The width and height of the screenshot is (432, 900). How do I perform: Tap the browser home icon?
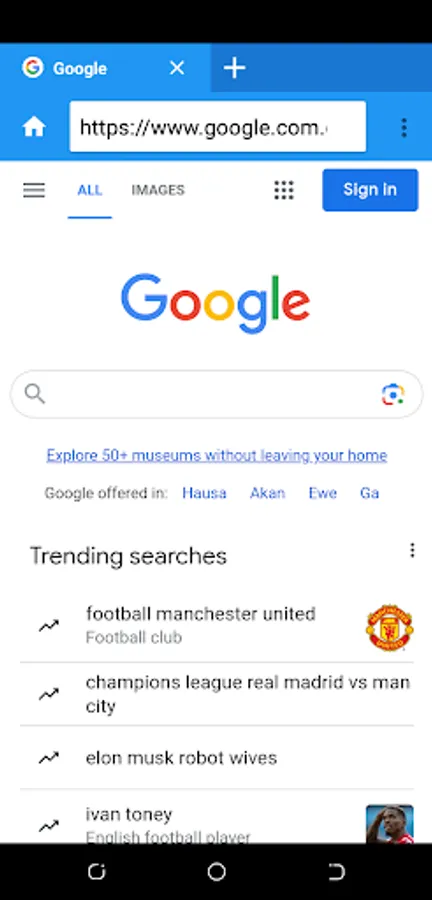(x=34, y=127)
